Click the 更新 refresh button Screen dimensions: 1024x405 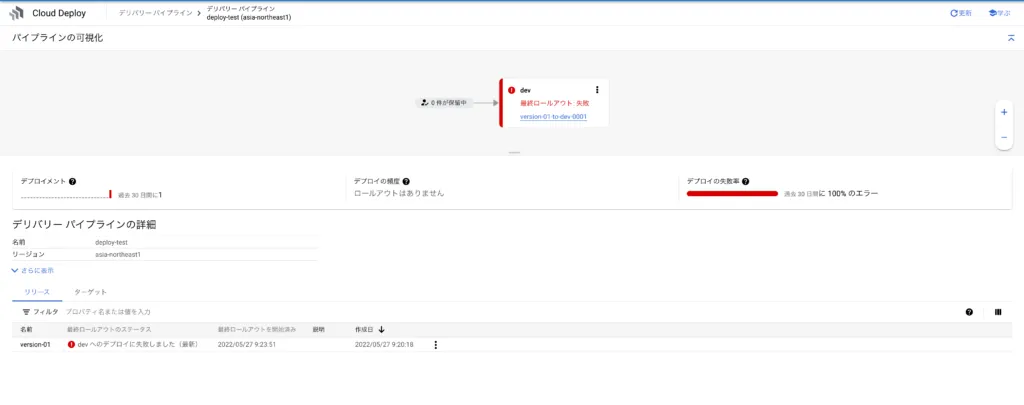[x=961, y=13]
